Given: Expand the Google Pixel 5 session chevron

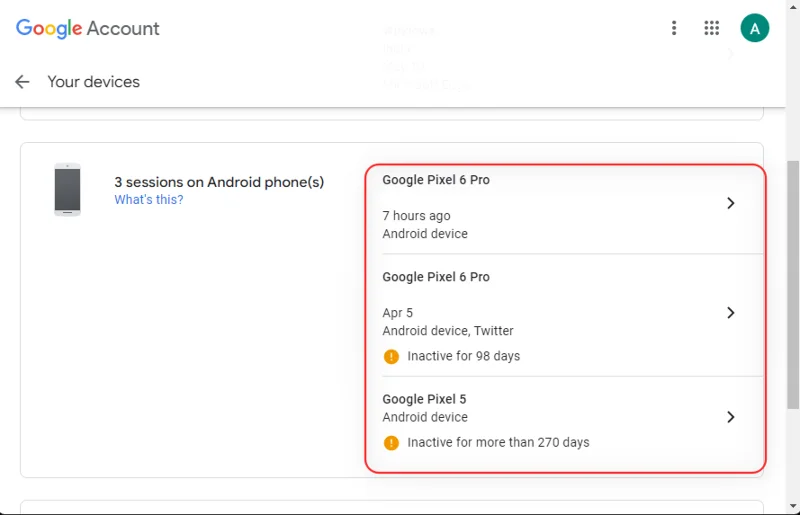Looking at the screenshot, I should pos(731,417).
